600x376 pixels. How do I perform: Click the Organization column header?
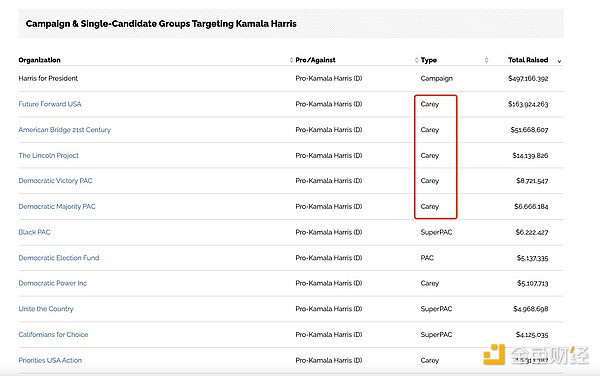coord(39,60)
